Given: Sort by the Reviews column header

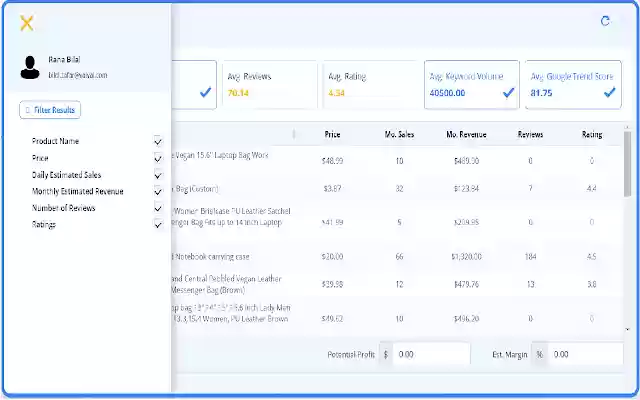Looking at the screenshot, I should [530, 134].
